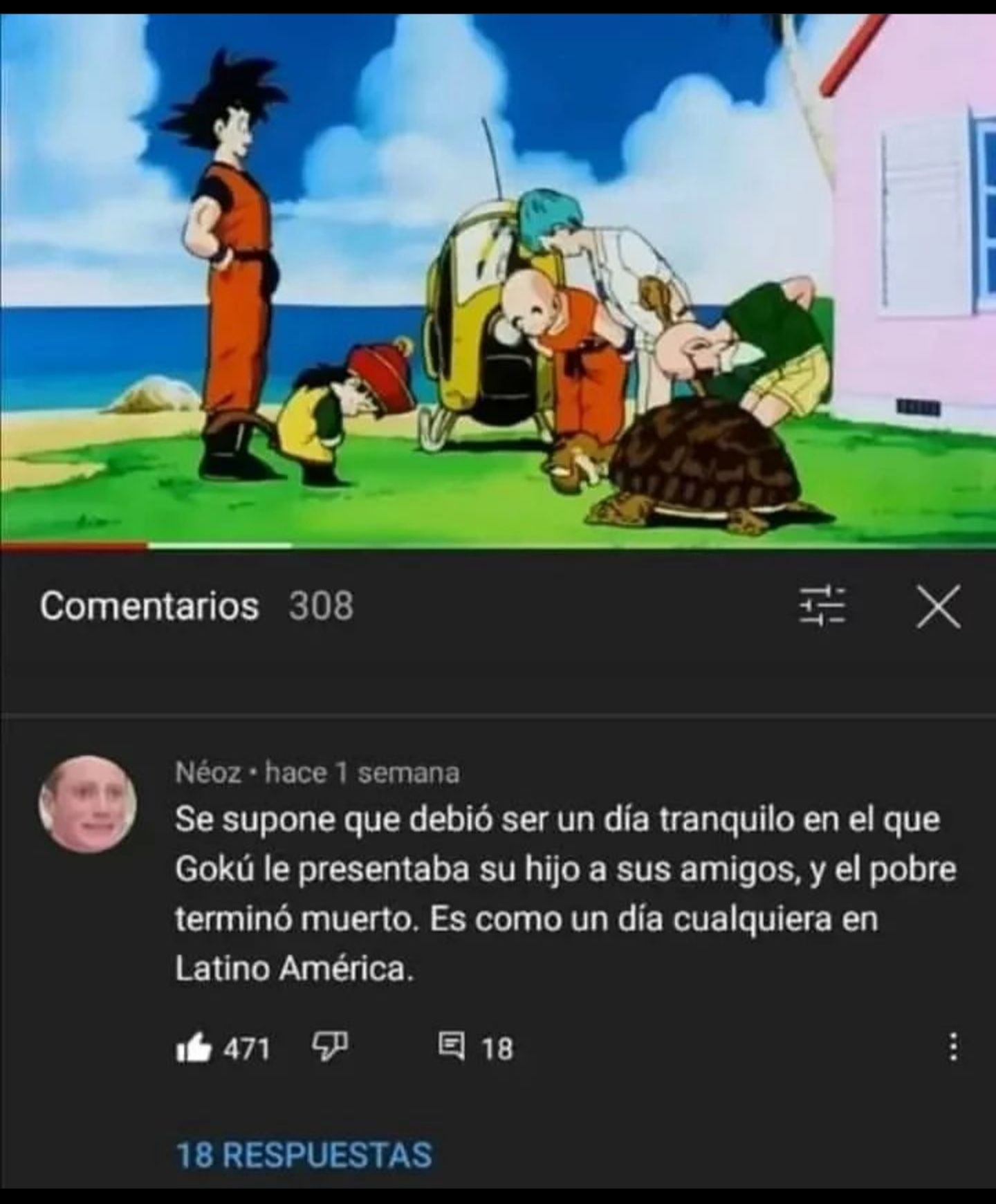
Task: Close the Comentarios panel
Action: pyautogui.click(x=939, y=606)
